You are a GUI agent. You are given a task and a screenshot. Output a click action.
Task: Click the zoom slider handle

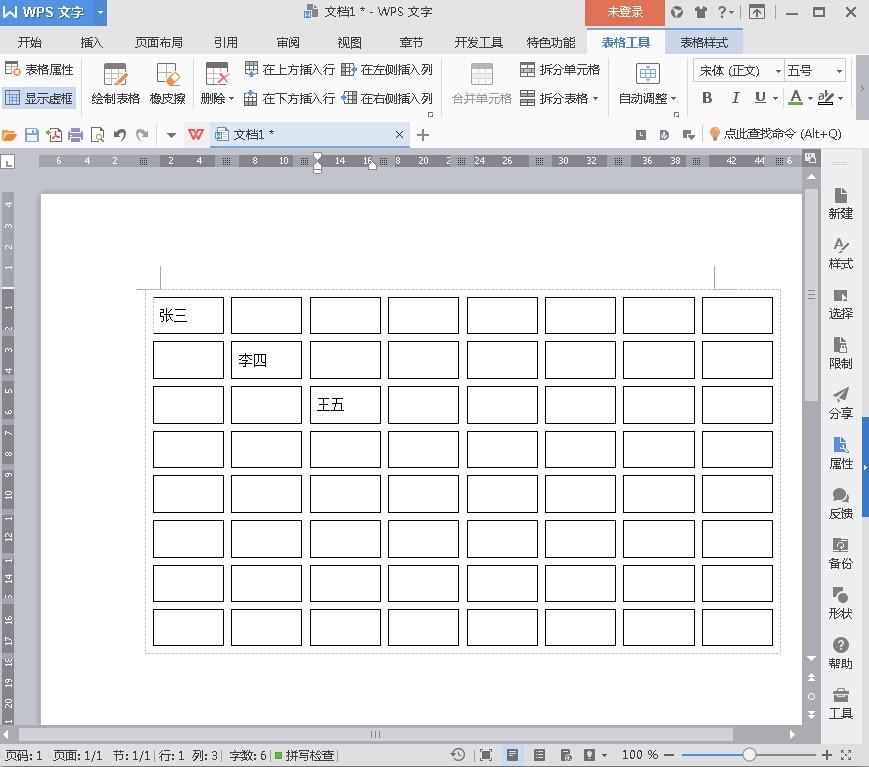(749, 755)
